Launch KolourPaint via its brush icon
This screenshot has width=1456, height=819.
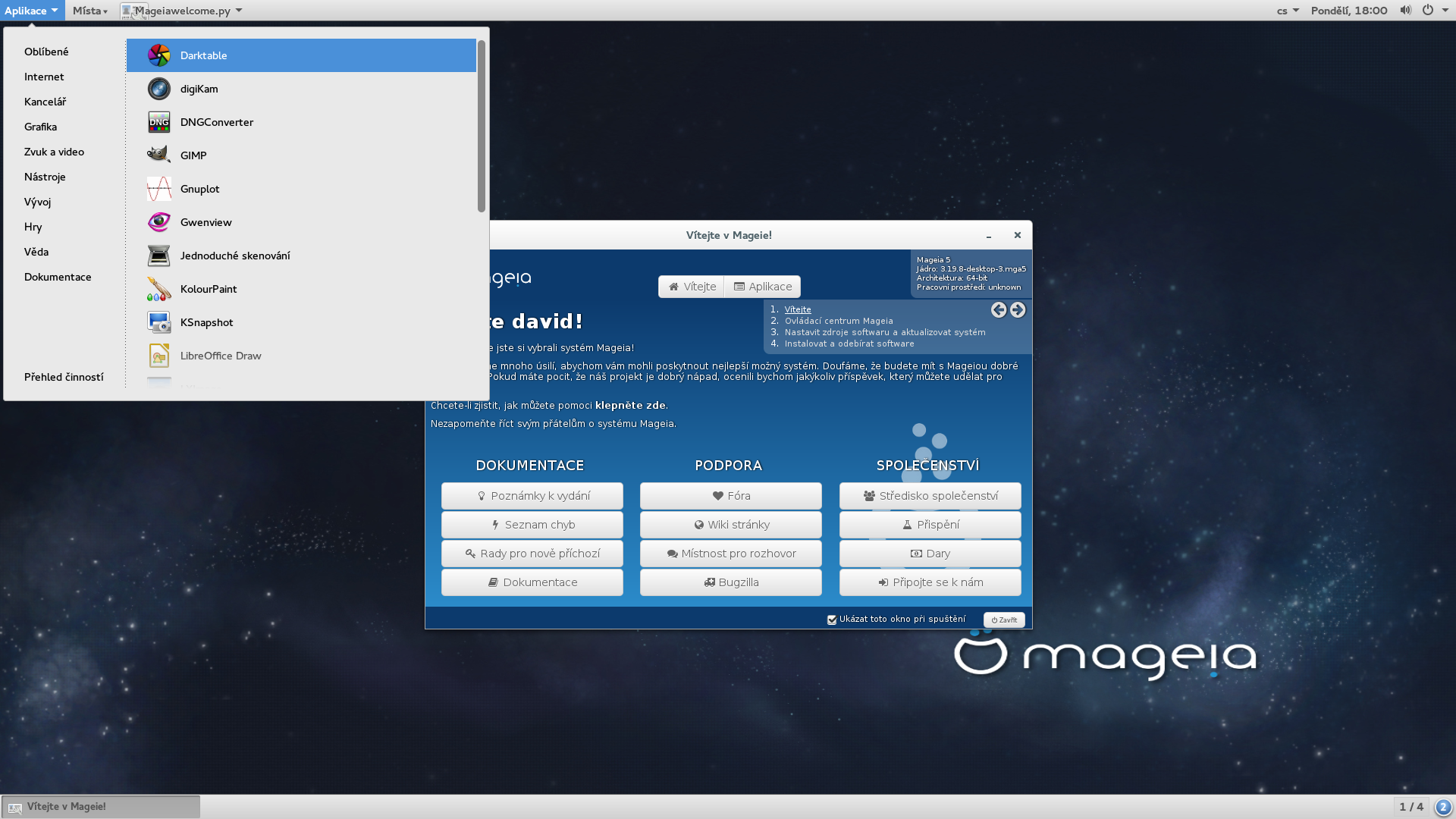click(158, 289)
